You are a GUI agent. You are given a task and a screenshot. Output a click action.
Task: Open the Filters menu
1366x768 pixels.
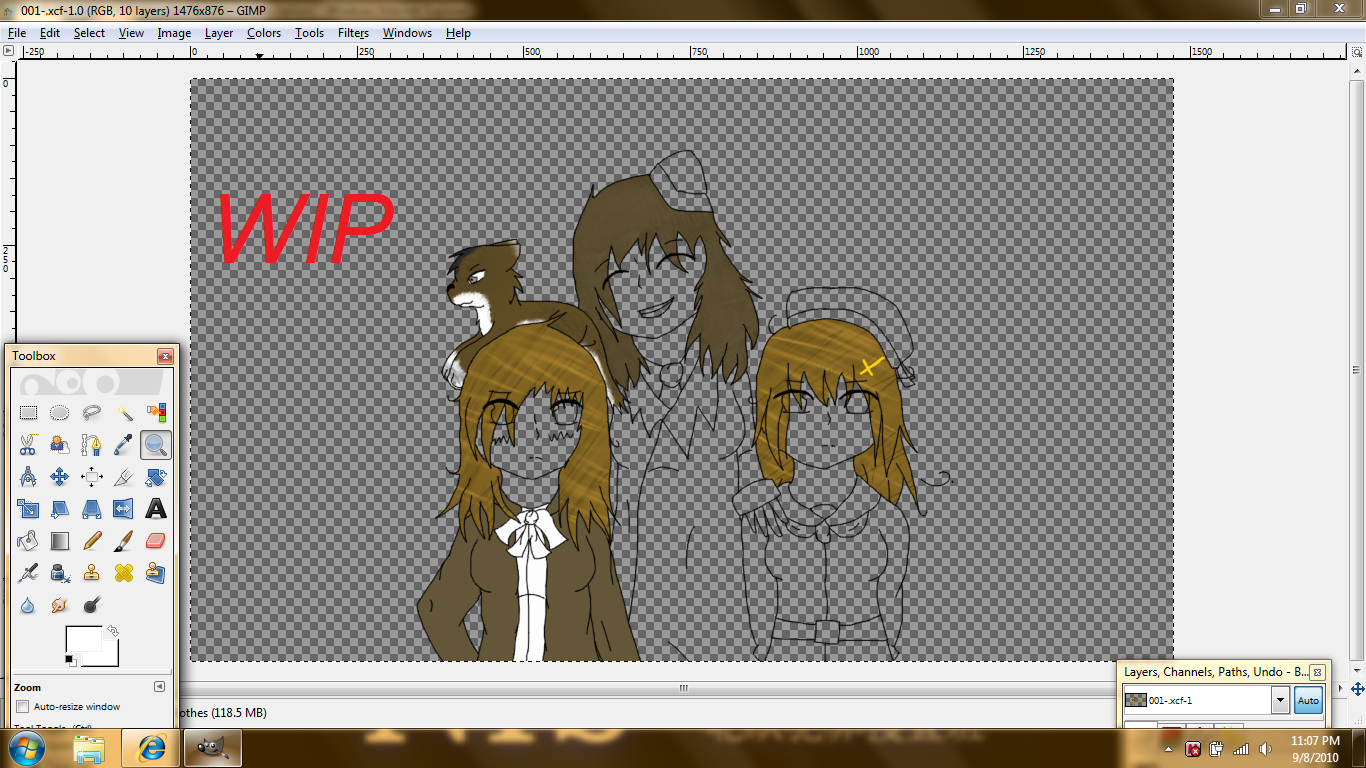pos(353,33)
